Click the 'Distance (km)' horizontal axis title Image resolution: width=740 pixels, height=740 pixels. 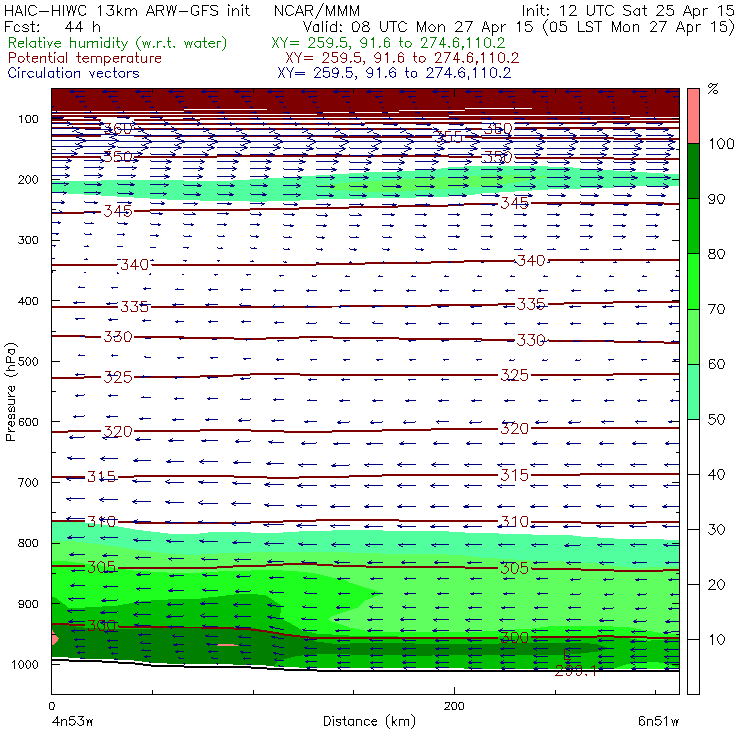point(370,721)
